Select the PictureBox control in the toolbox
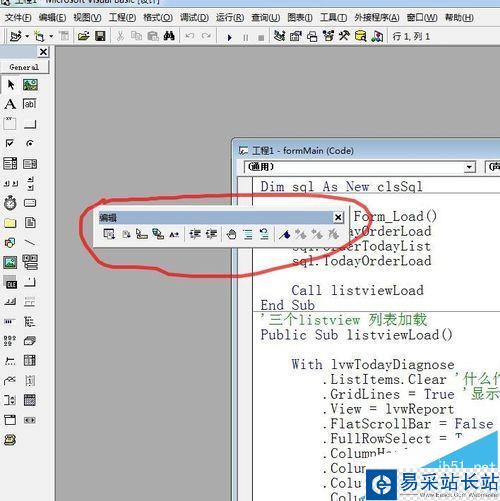This screenshot has width=500, height=501. 30,85
